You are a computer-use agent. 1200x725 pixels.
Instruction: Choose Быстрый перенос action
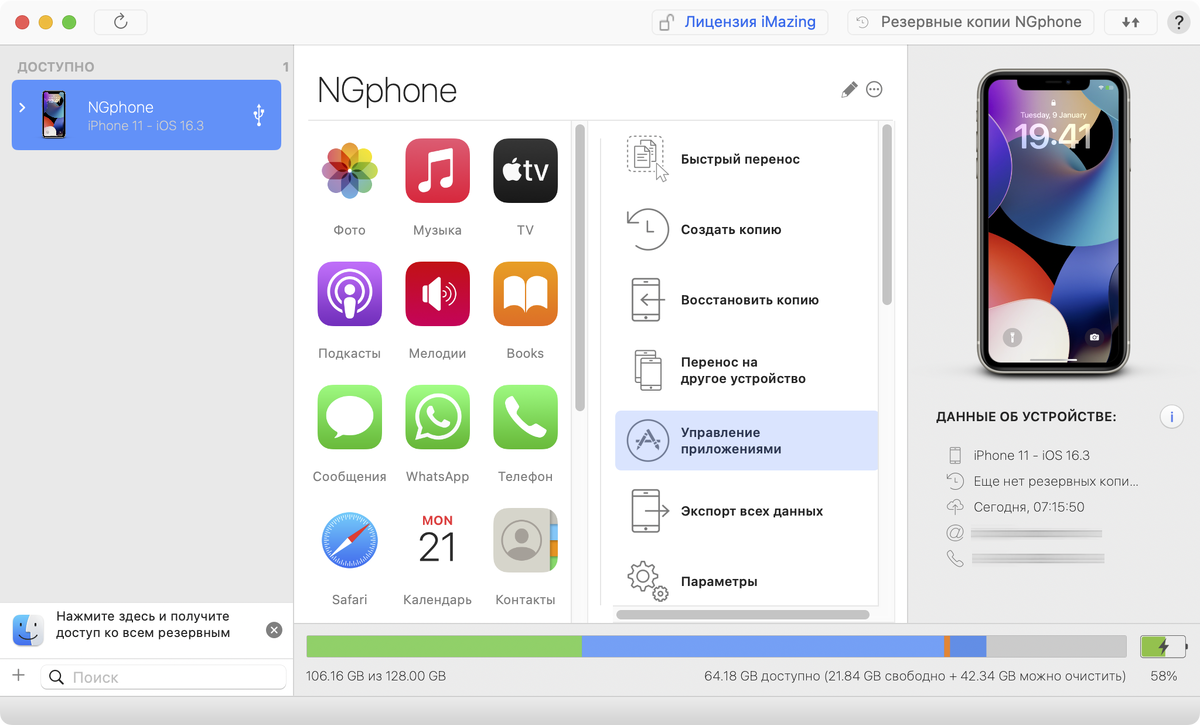[746, 159]
